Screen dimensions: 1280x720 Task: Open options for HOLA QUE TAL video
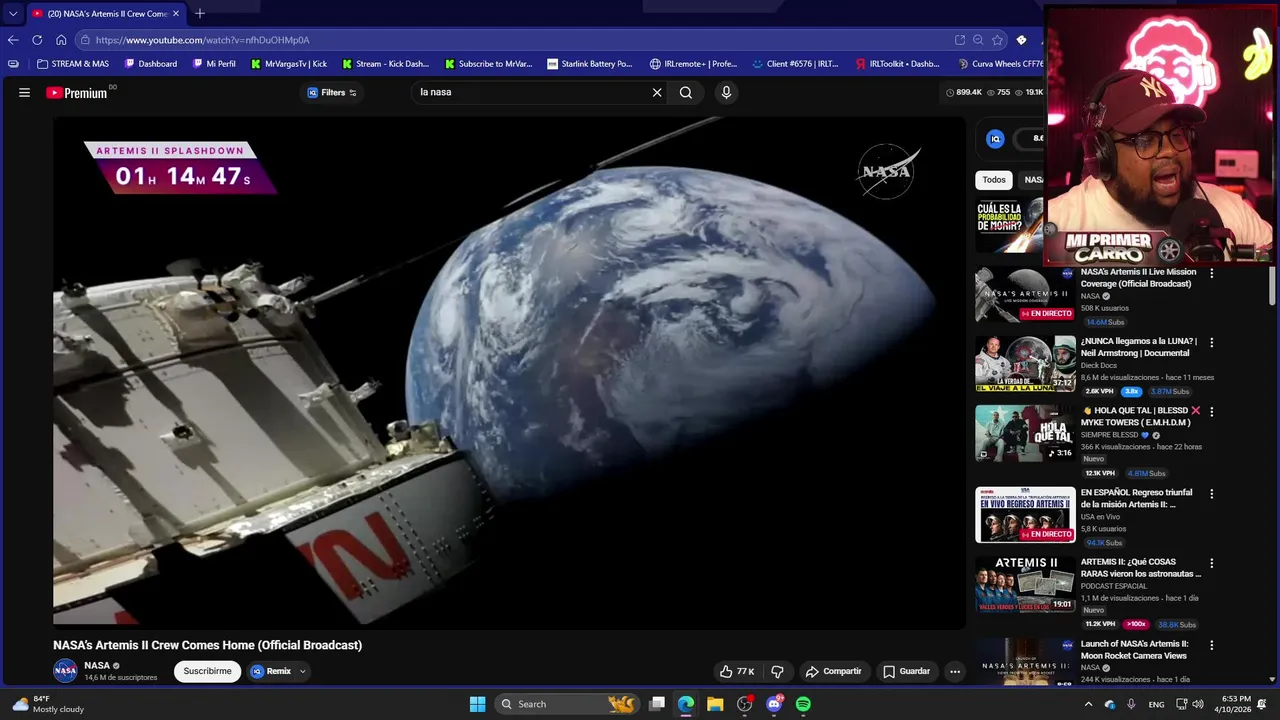coord(1212,411)
